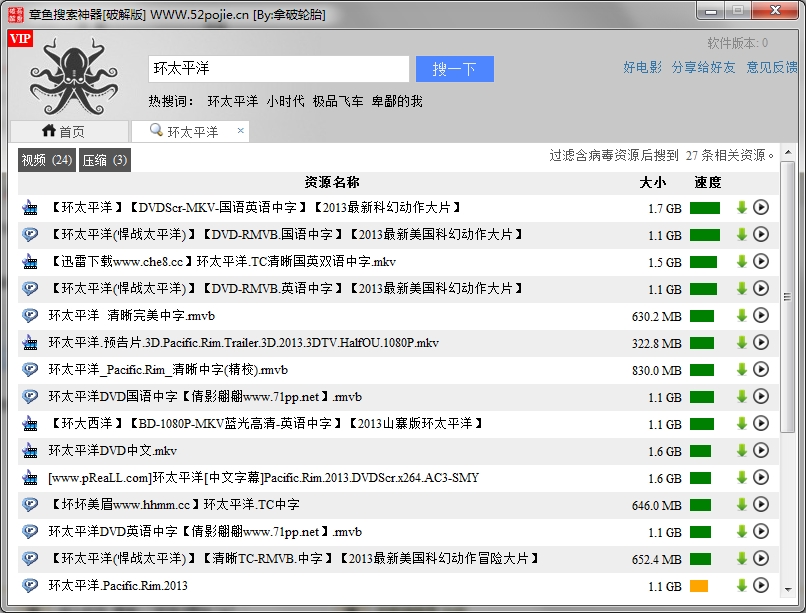Close the 环太平洋 search tab
Image resolution: width=806 pixels, height=613 pixels.
(x=240, y=131)
